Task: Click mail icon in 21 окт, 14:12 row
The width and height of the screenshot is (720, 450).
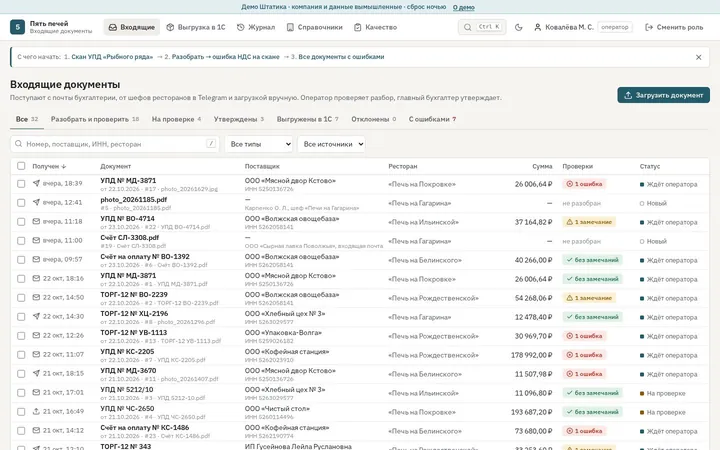Action: [x=36, y=430]
